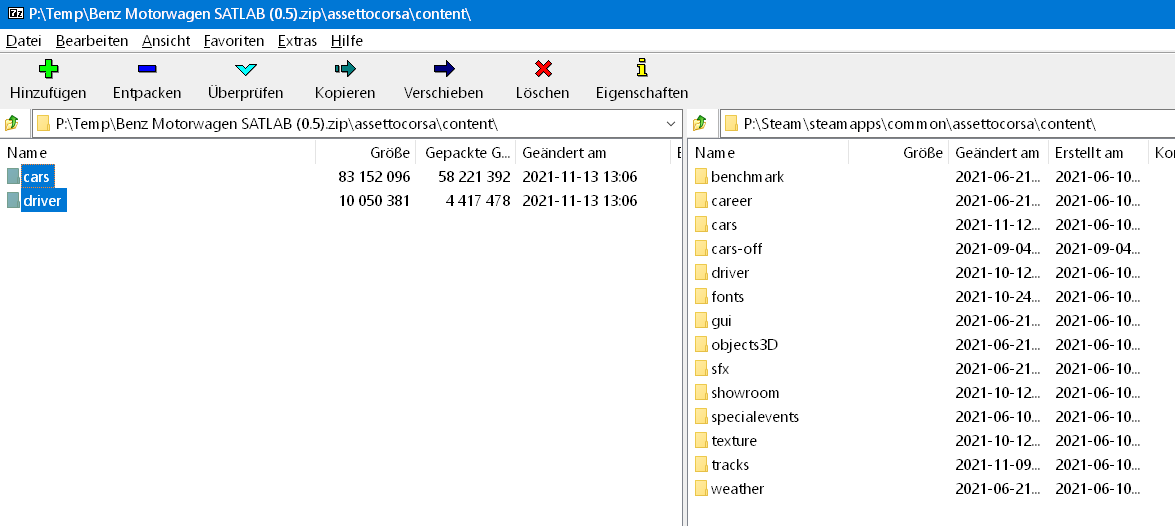Expand the left panel path dropdown
The width and height of the screenshot is (1175, 526).
point(671,124)
